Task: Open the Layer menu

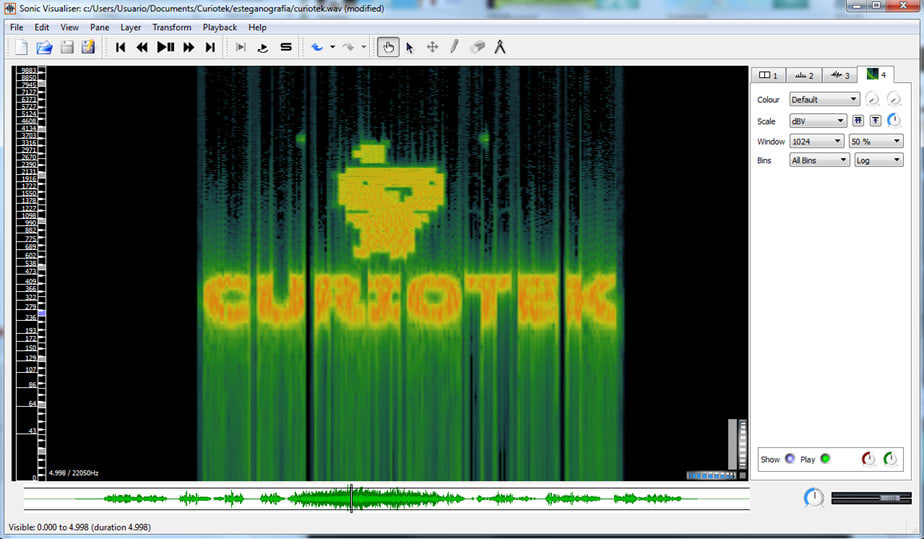Action: (130, 27)
